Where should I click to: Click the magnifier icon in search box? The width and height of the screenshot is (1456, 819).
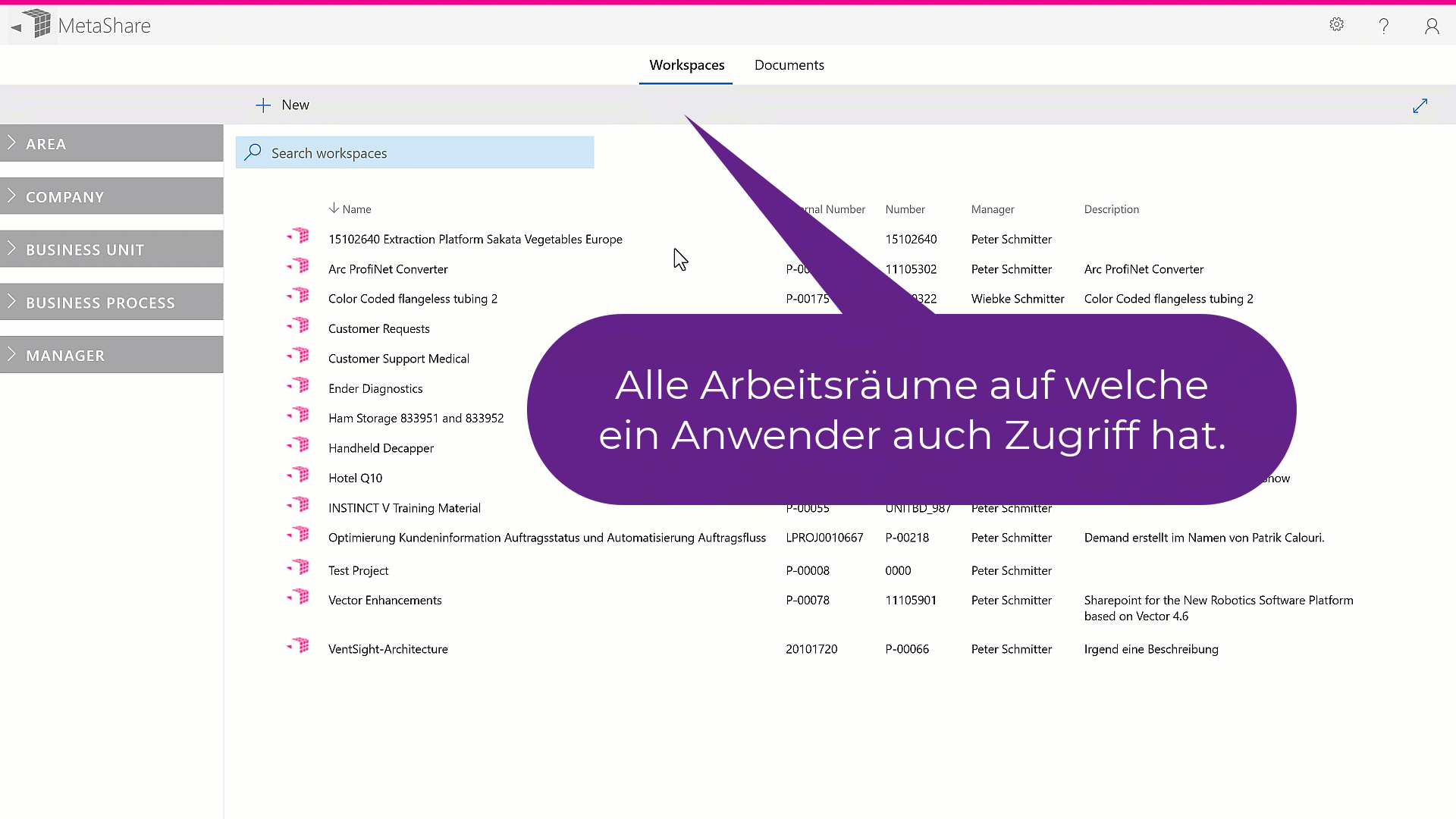(253, 152)
